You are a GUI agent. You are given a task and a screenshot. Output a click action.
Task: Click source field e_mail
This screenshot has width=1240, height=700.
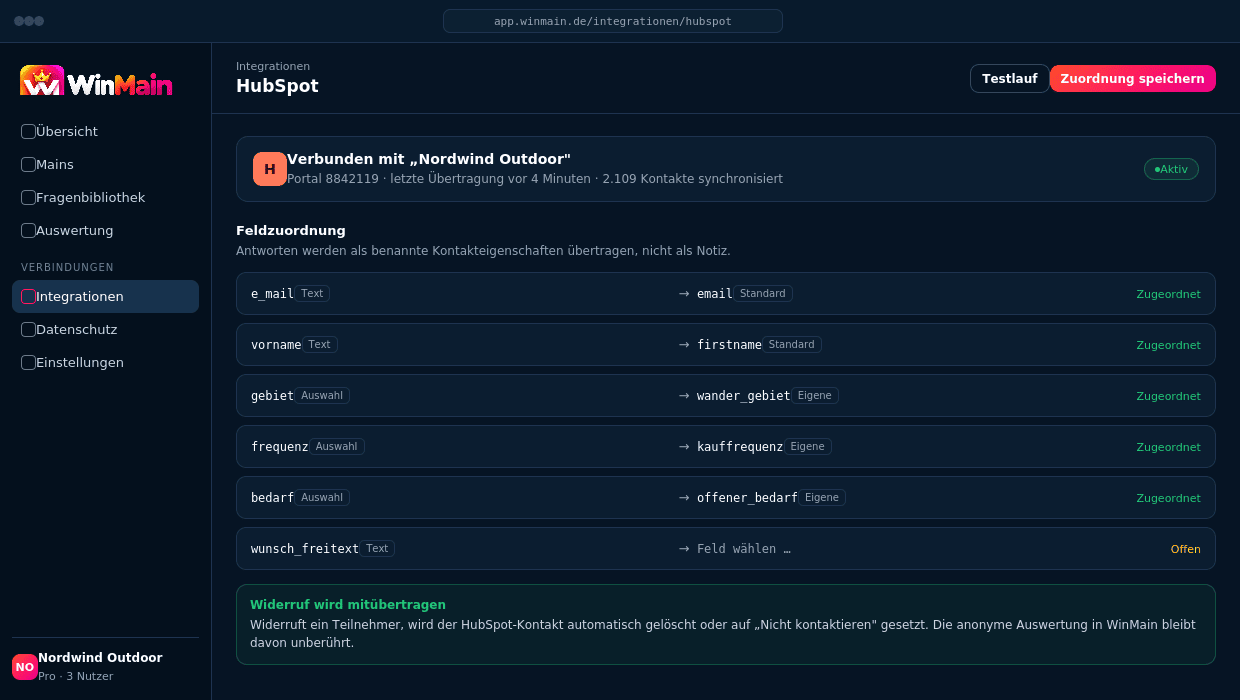[x=272, y=294]
